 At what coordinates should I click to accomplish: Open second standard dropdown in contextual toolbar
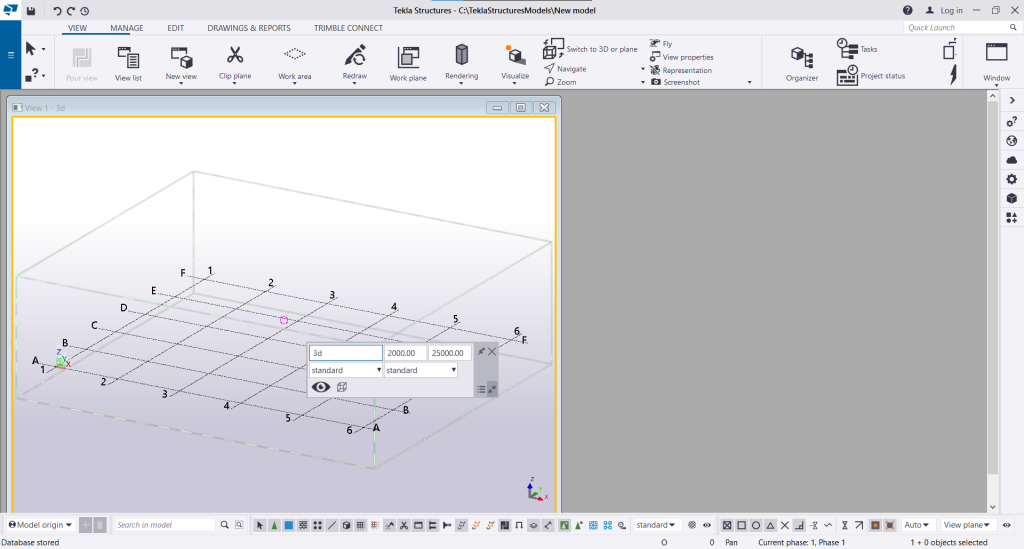tap(421, 370)
